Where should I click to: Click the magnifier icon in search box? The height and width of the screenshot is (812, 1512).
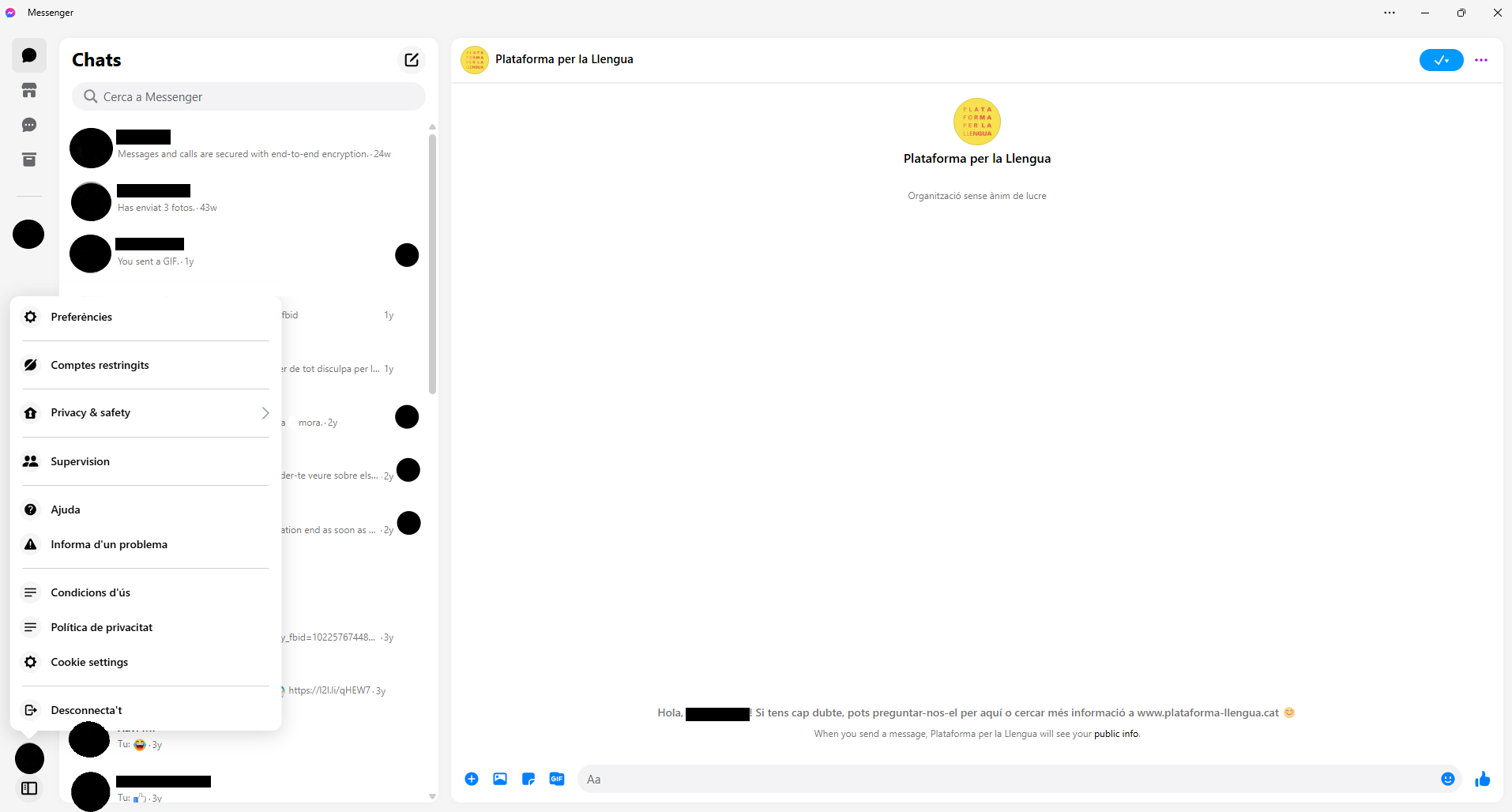coord(91,96)
